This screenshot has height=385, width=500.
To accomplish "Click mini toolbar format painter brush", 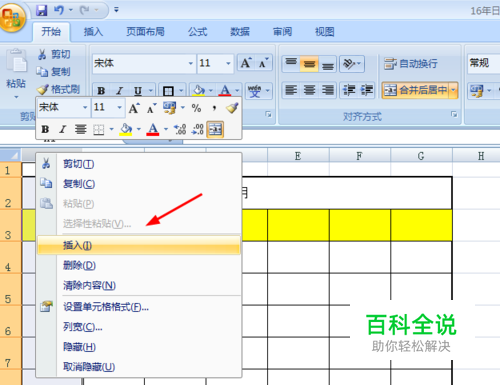I will pyautogui.click(x=232, y=108).
